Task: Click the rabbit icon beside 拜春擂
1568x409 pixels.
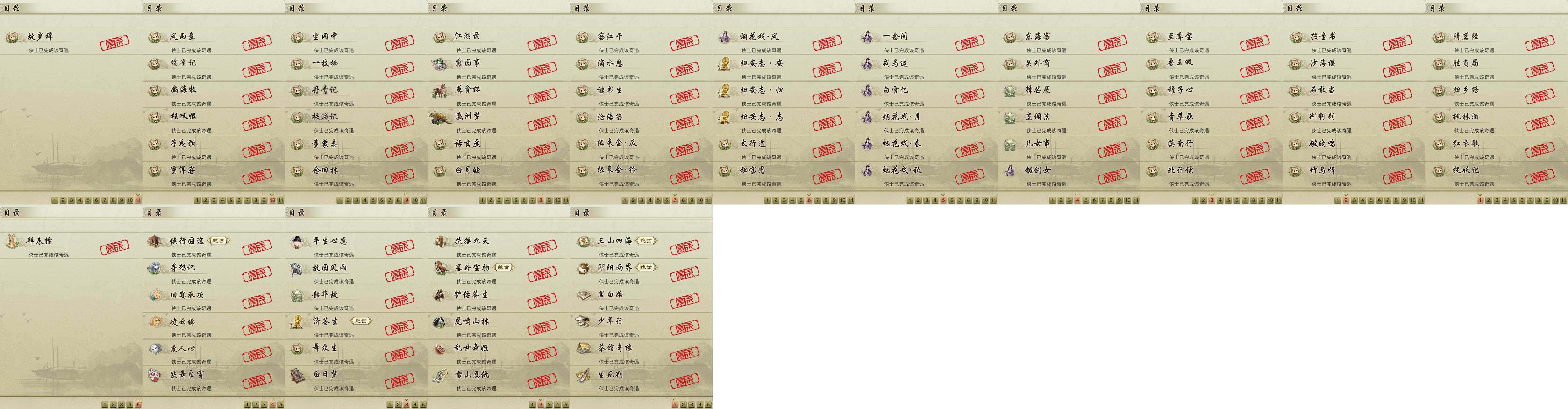Action: click(12, 241)
